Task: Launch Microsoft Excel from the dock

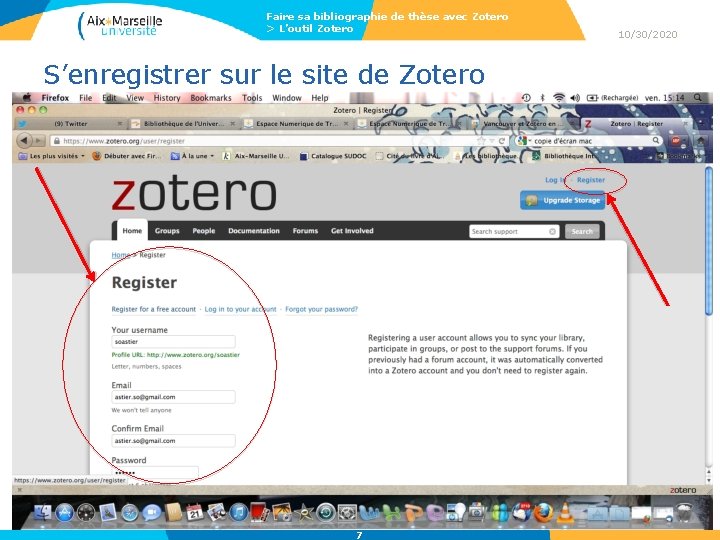Action: [x=391, y=512]
